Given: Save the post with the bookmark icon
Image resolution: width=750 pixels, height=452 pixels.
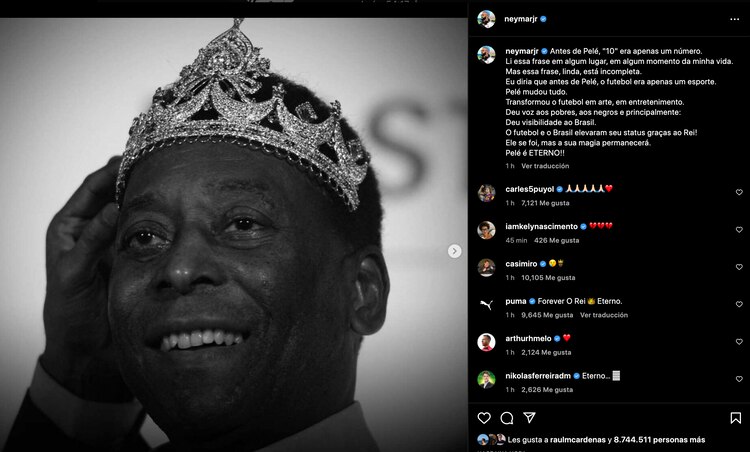Looking at the screenshot, I should (736, 418).
